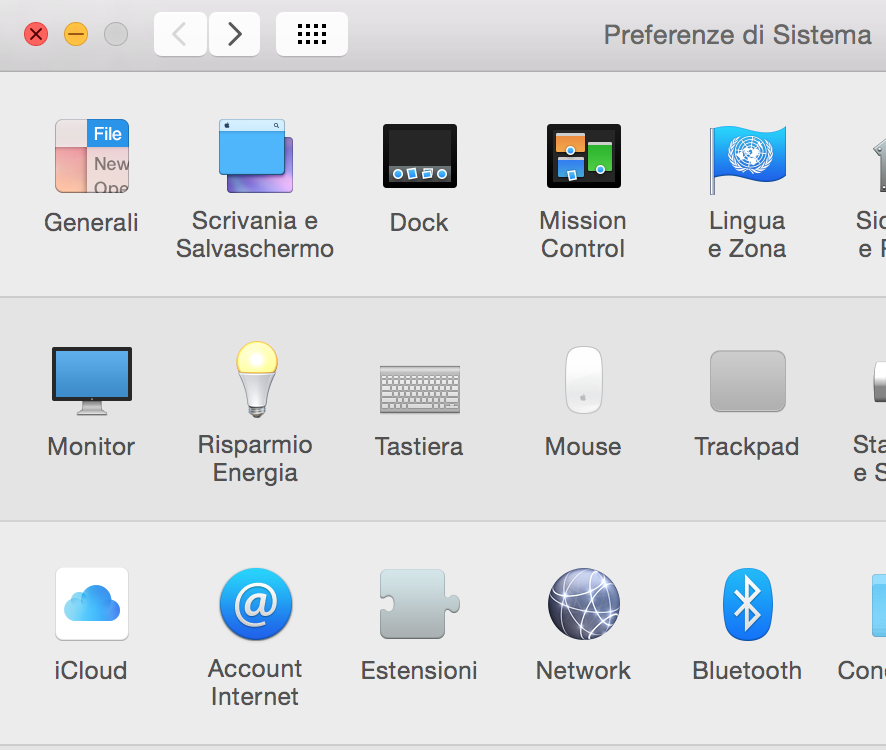This screenshot has height=750, width=886.
Task: Click the Generali label text
Action: click(x=92, y=222)
